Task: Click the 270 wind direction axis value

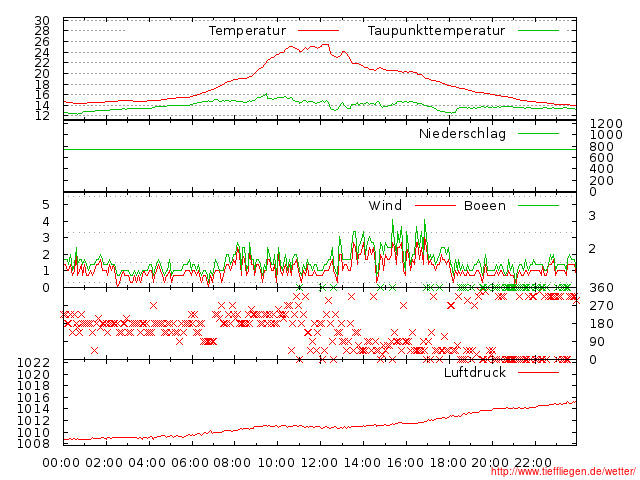Action: point(602,306)
